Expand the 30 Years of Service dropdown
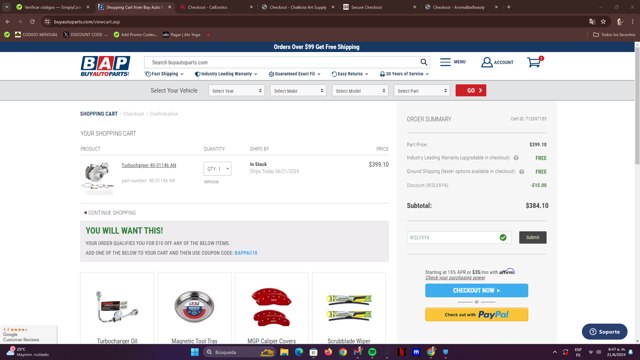The width and height of the screenshot is (640, 360). pyautogui.click(x=404, y=74)
